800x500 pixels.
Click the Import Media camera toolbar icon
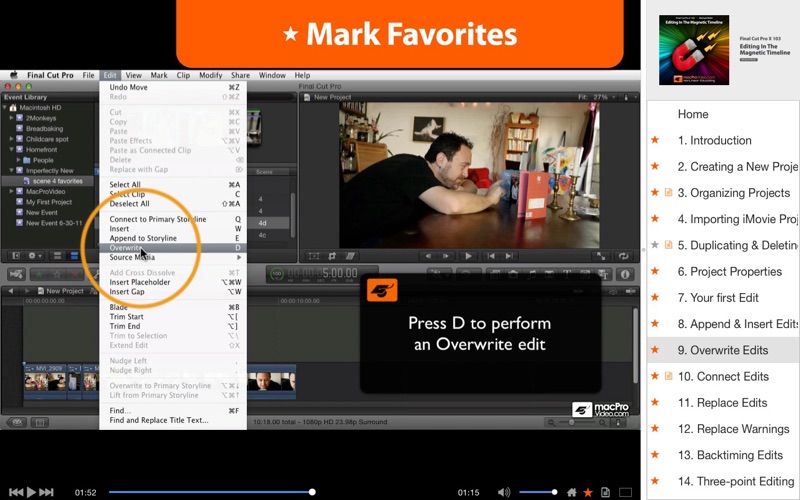coord(16,274)
